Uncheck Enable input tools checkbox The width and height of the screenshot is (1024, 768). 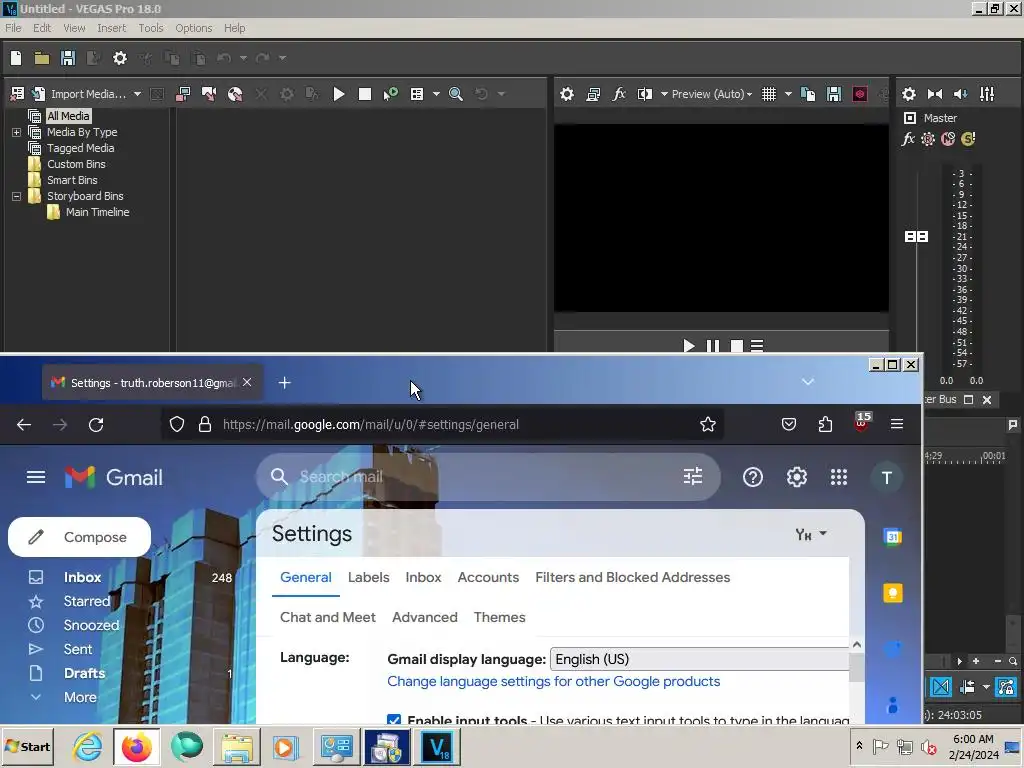[x=394, y=720]
